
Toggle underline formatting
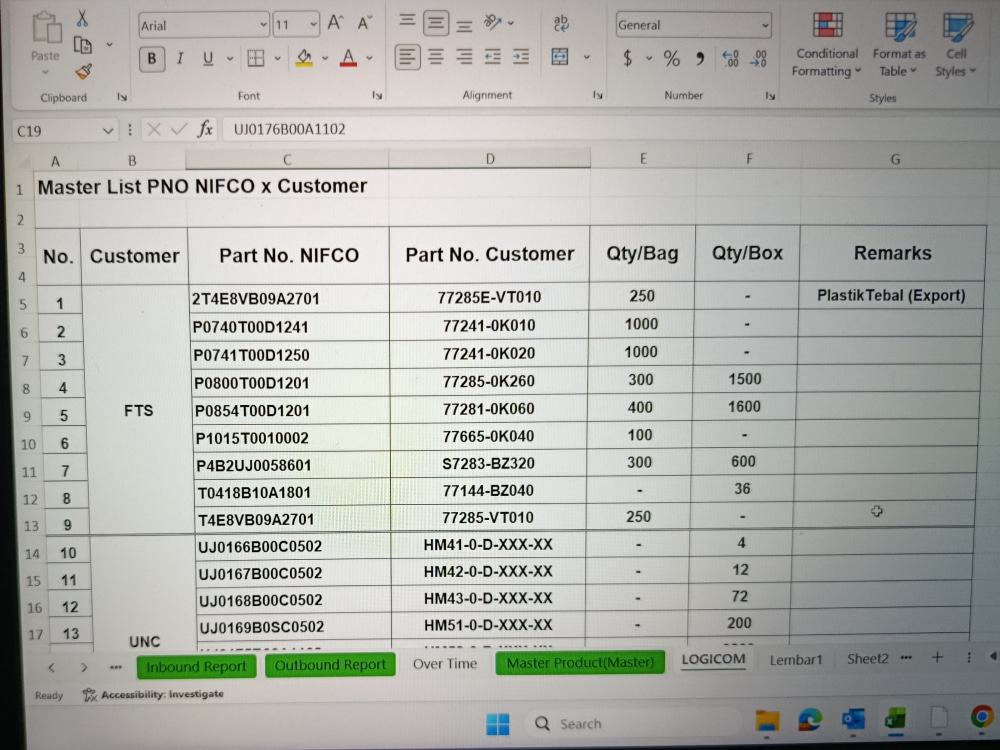point(208,59)
